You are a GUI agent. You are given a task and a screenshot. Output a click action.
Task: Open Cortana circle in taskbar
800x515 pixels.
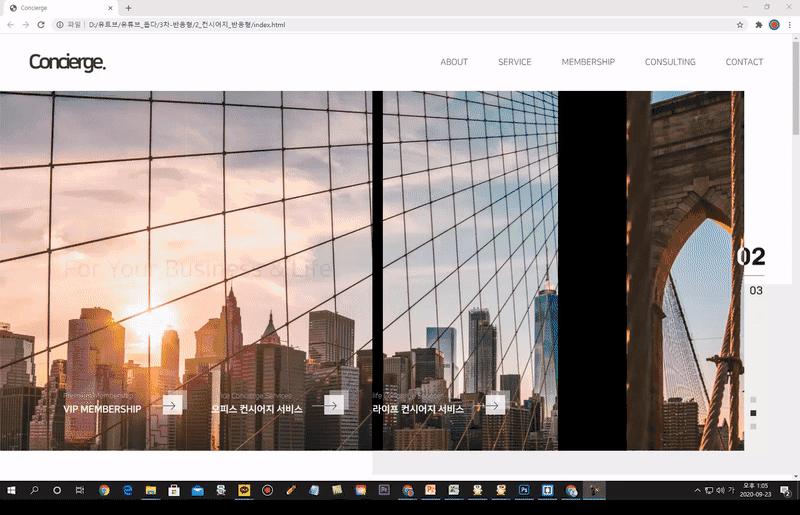(57, 491)
